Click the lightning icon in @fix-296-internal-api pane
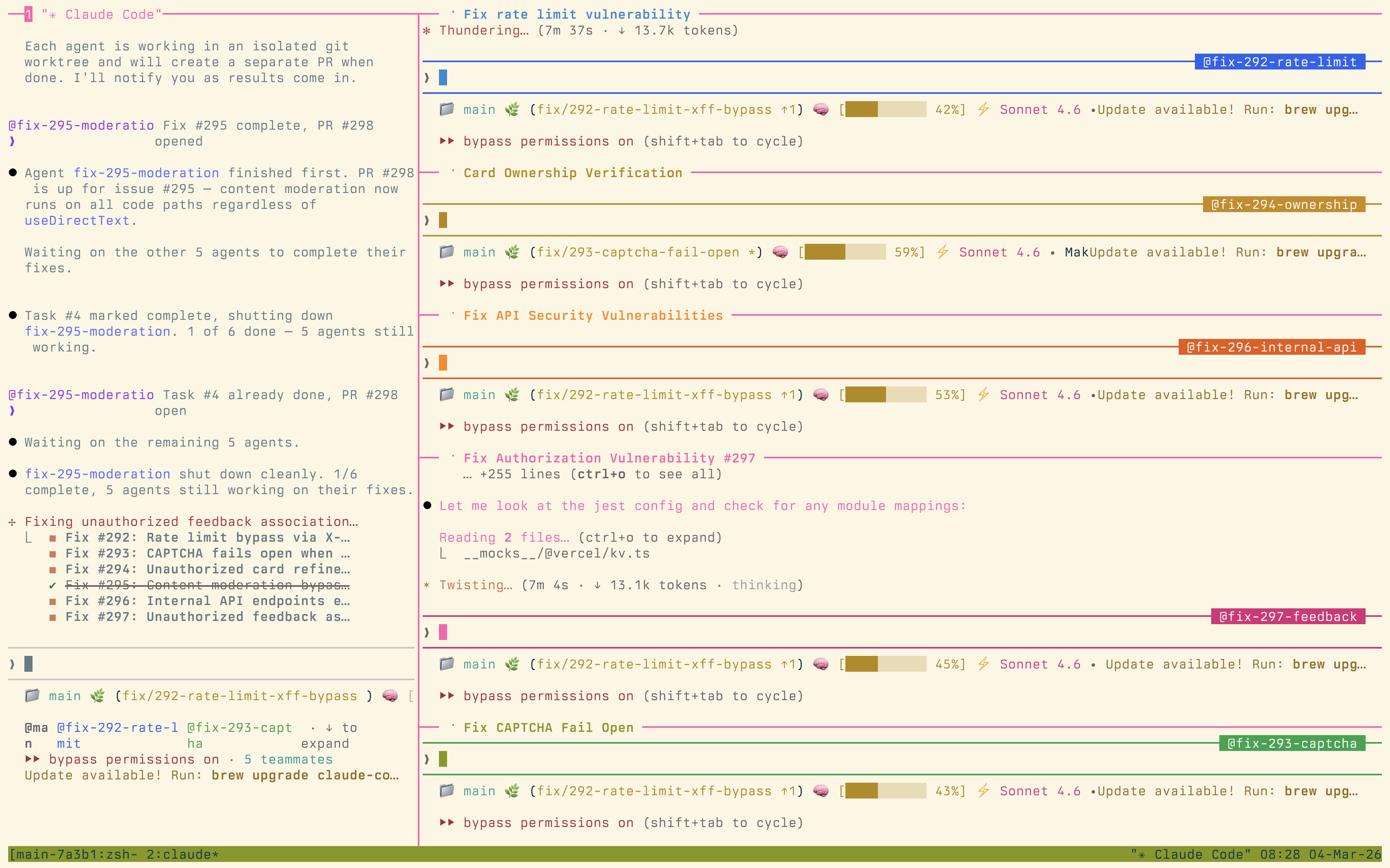Image resolution: width=1390 pixels, height=868 pixels. point(983,395)
